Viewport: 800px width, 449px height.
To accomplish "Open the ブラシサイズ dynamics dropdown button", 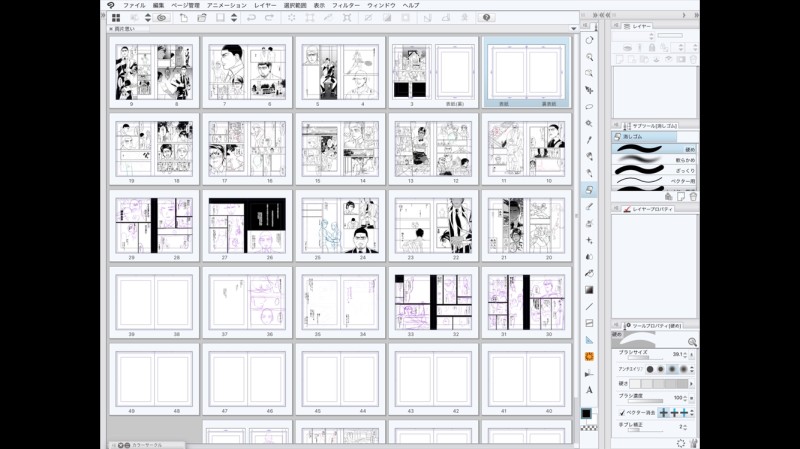I will (x=692, y=355).
